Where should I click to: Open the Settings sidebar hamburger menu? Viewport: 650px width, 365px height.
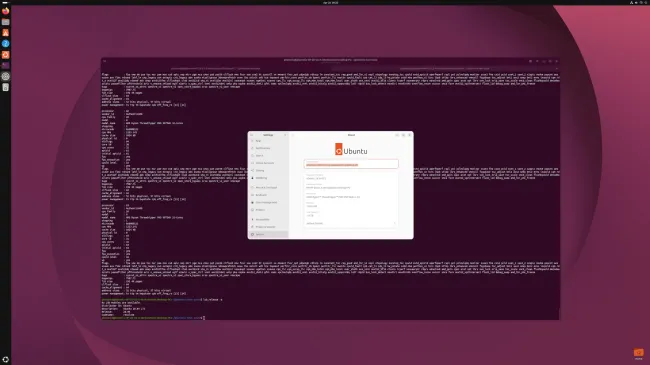pos(285,135)
